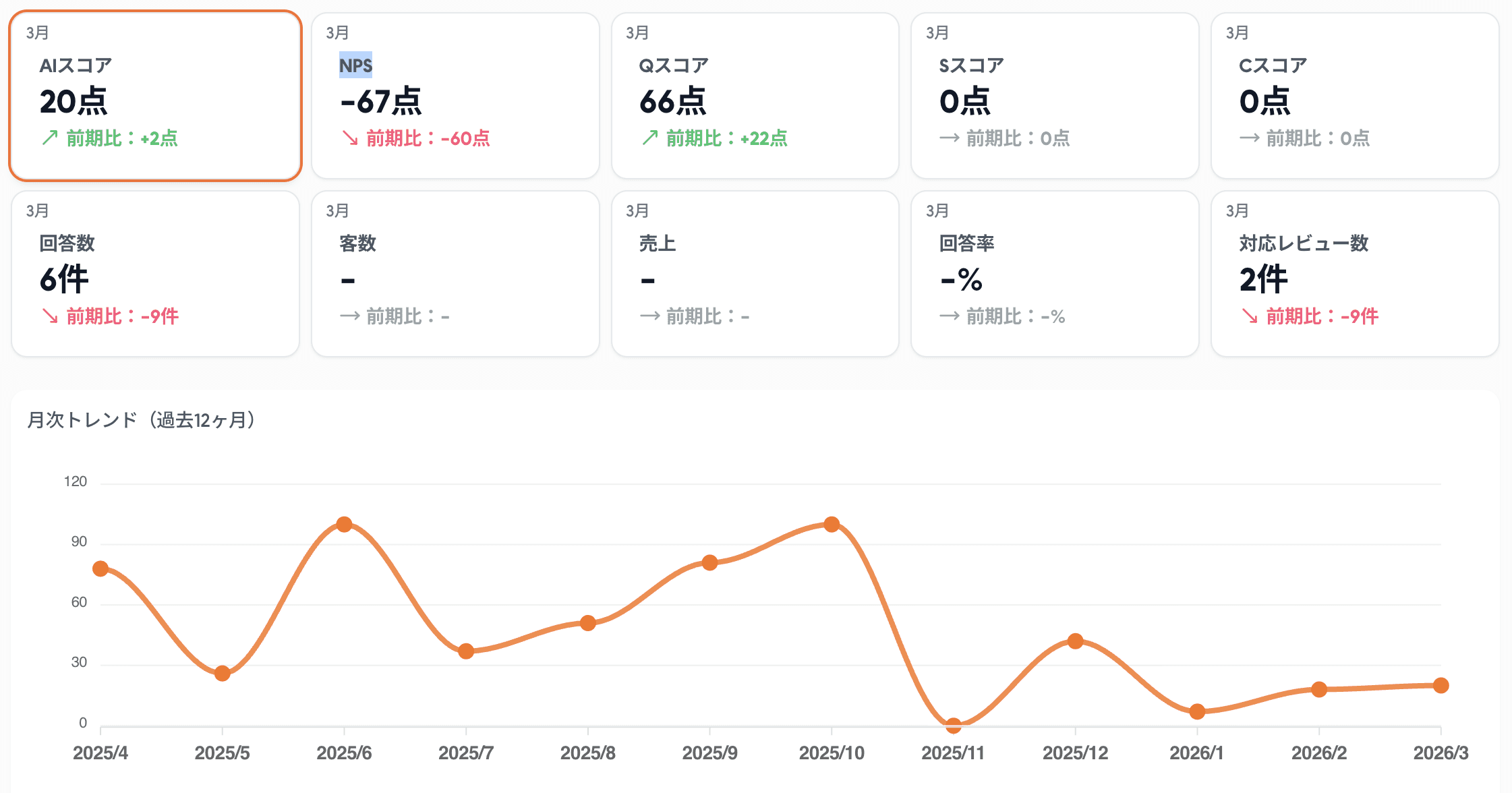Click the 2025/6 peak data point
The width and height of the screenshot is (1512, 793).
click(344, 524)
